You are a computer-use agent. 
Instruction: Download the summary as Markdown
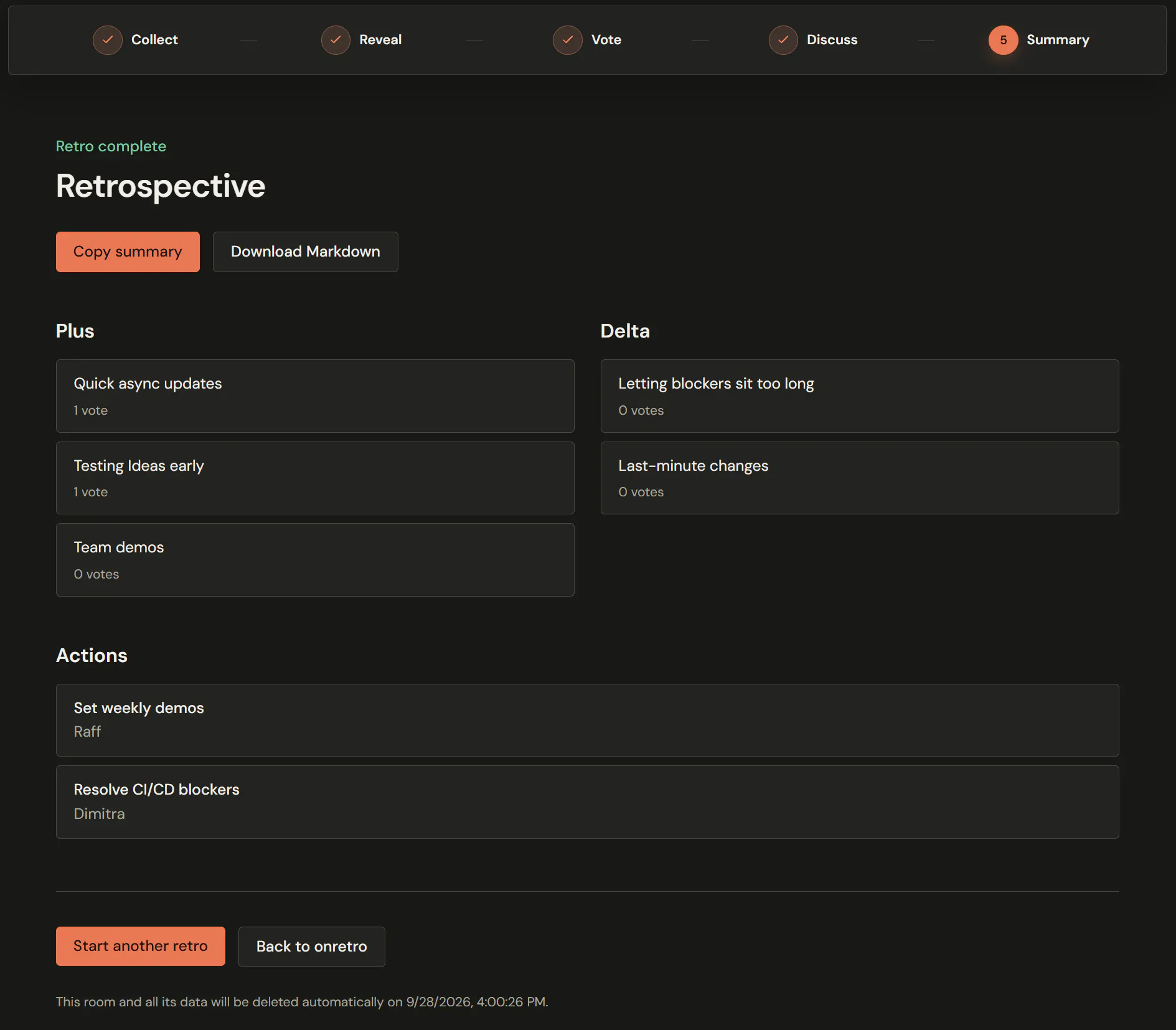tap(306, 252)
